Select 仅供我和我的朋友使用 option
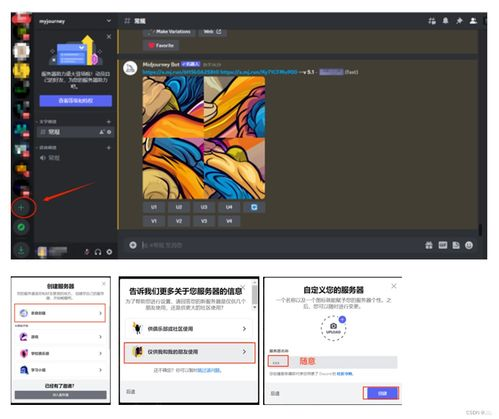The image size is (499, 419). [x=189, y=352]
